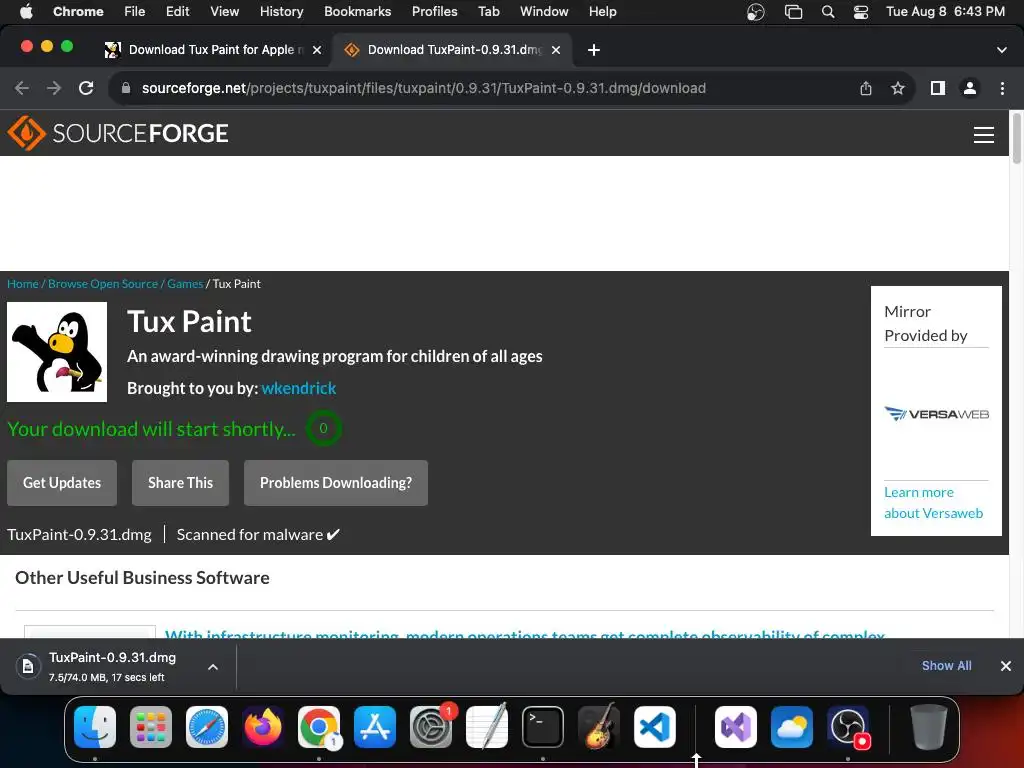
Task: Click Learn more about Versaweb link
Action: click(x=933, y=503)
